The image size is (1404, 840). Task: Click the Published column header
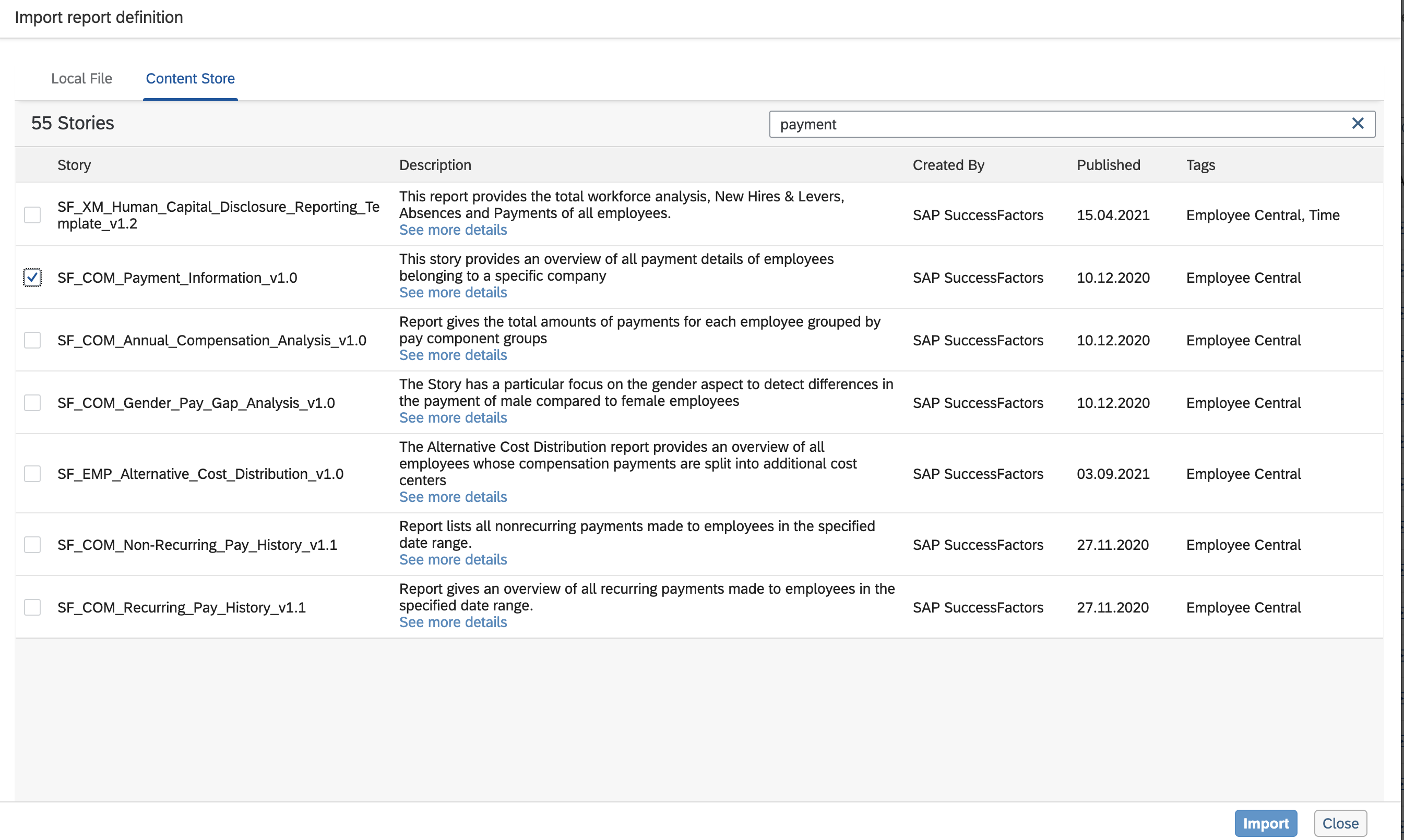[x=1108, y=165]
